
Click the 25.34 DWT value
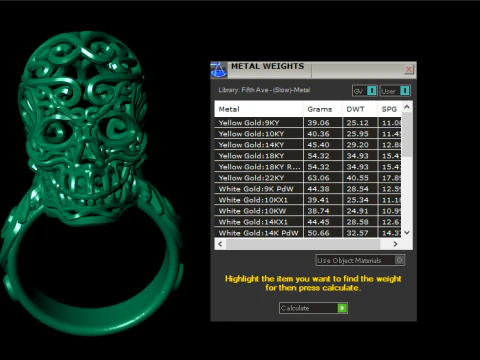(x=357, y=200)
